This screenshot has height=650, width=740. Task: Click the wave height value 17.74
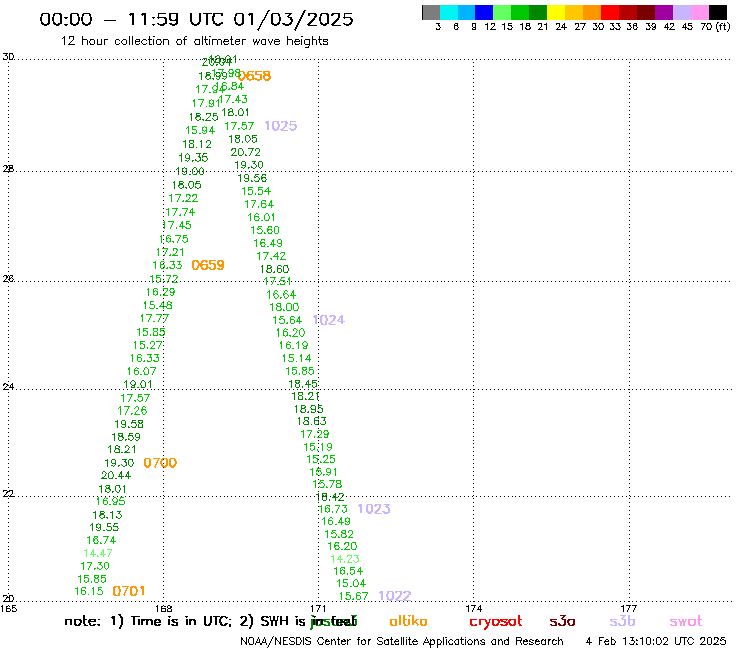(x=180, y=212)
